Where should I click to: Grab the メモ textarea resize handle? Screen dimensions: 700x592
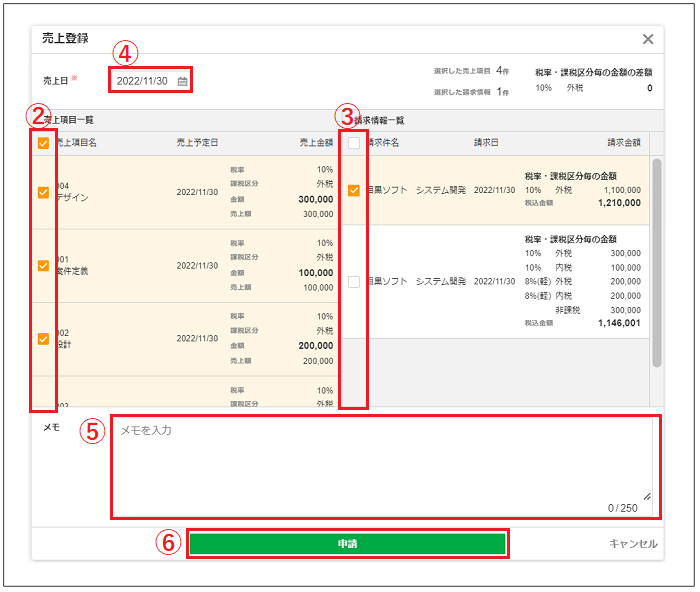(647, 496)
